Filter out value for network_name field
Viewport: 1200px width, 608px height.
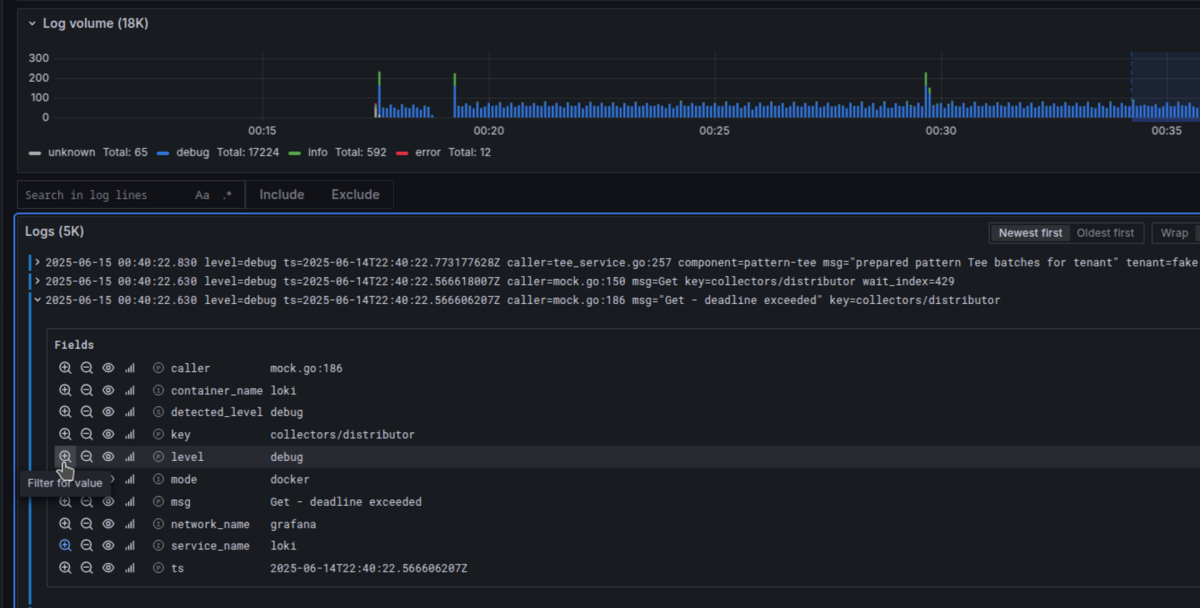(87, 524)
